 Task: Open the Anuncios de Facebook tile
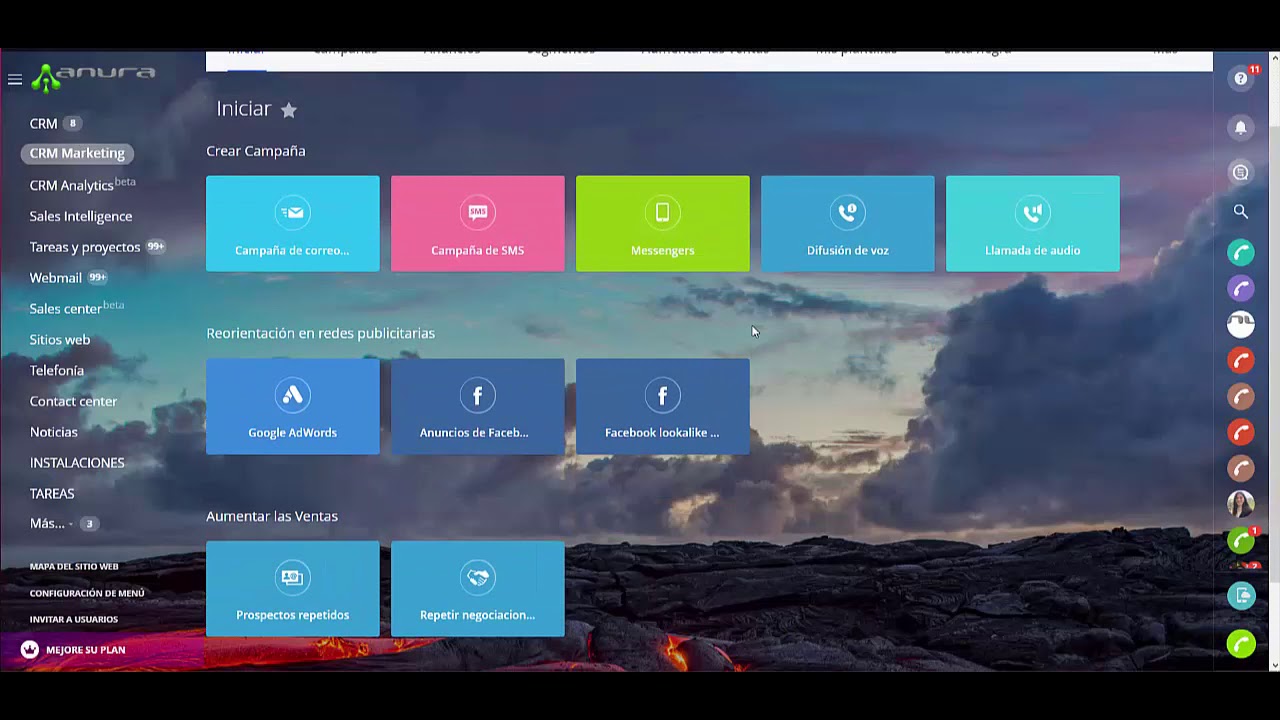click(478, 407)
